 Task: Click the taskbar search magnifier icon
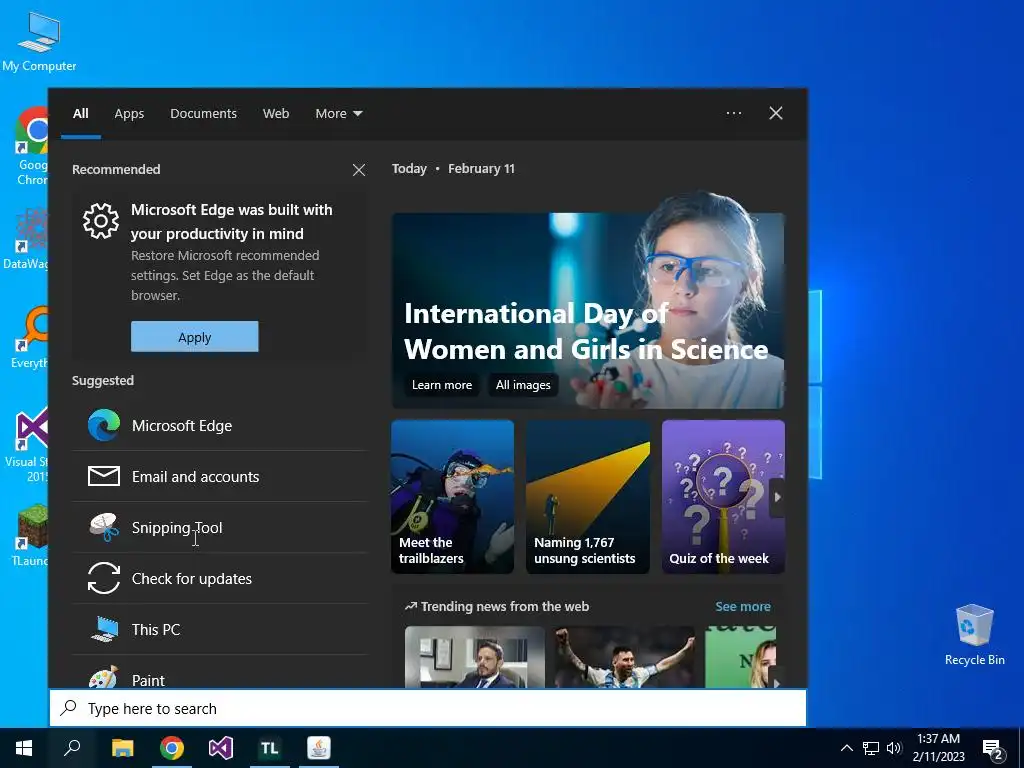pyautogui.click(x=72, y=748)
